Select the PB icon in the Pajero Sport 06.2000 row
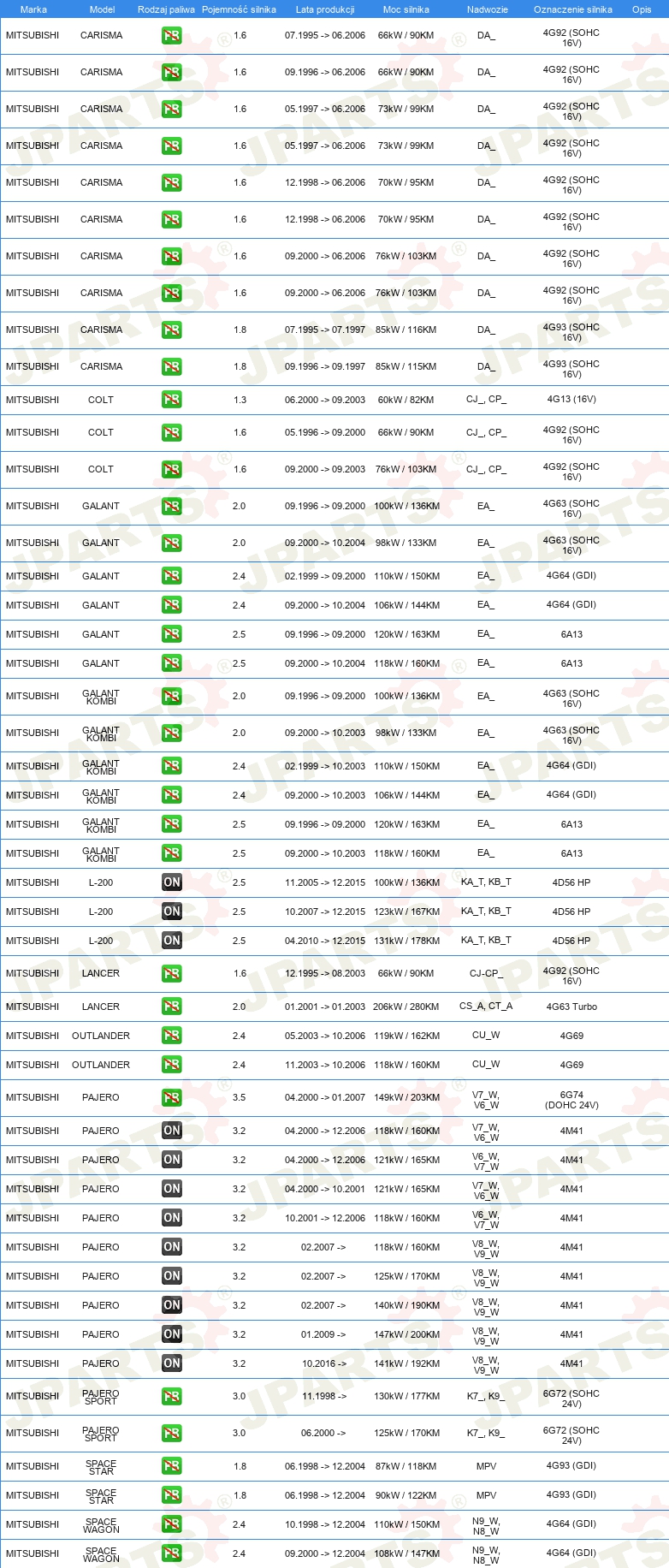669x1568 pixels. (172, 1434)
